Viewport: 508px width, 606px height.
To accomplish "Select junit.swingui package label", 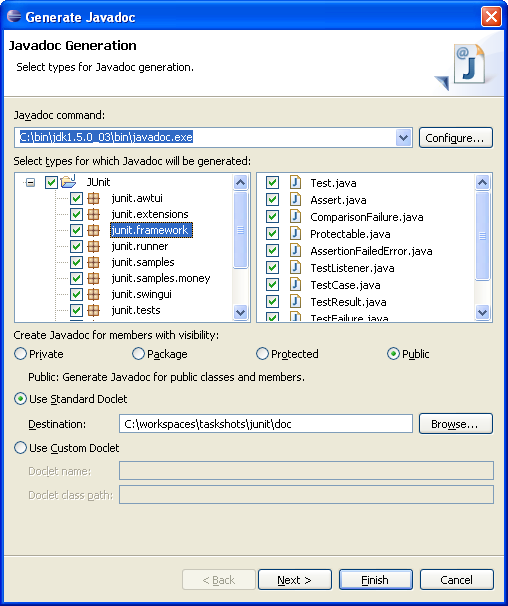I will [x=141, y=294].
